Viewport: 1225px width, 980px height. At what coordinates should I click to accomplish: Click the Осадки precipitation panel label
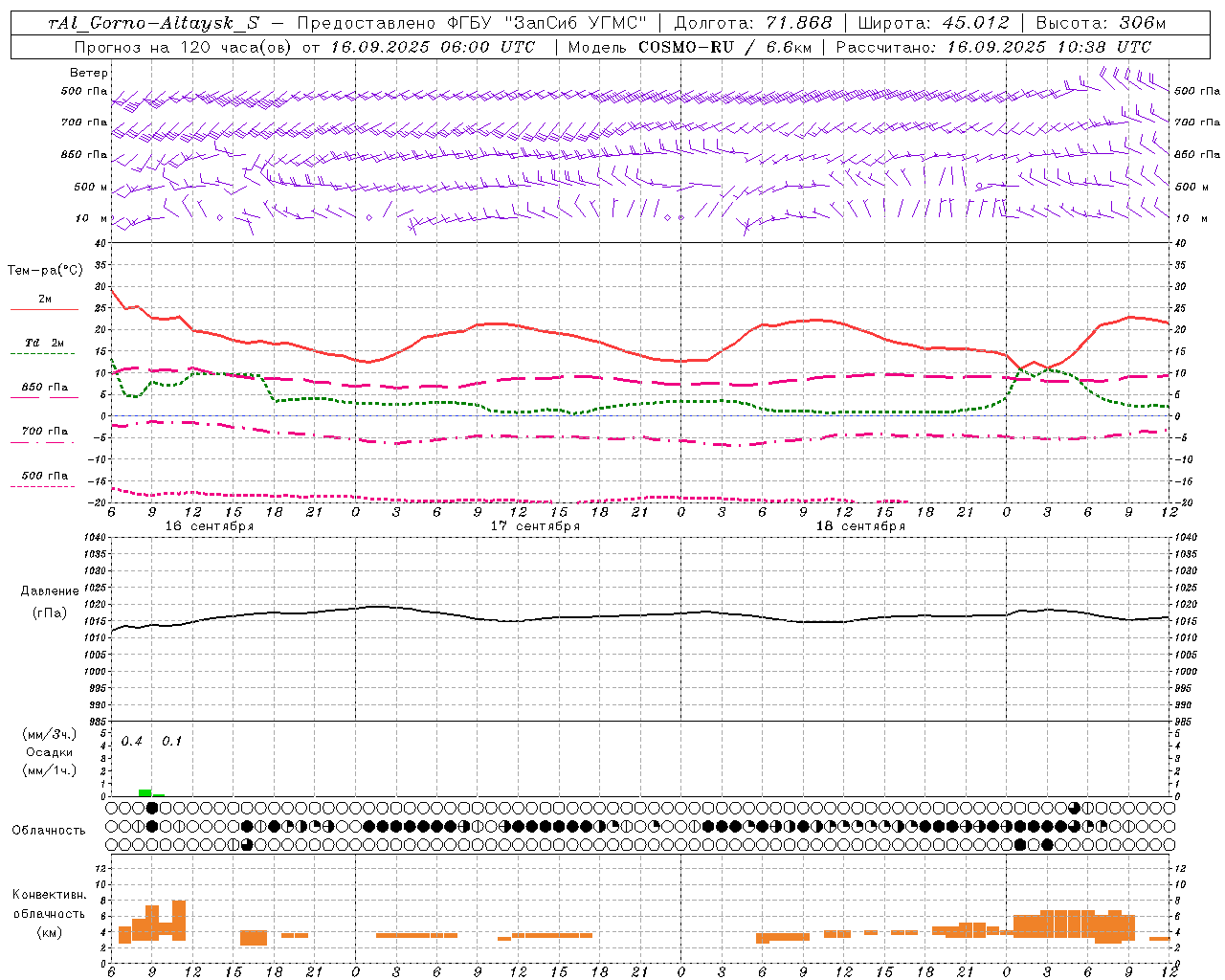click(x=50, y=752)
